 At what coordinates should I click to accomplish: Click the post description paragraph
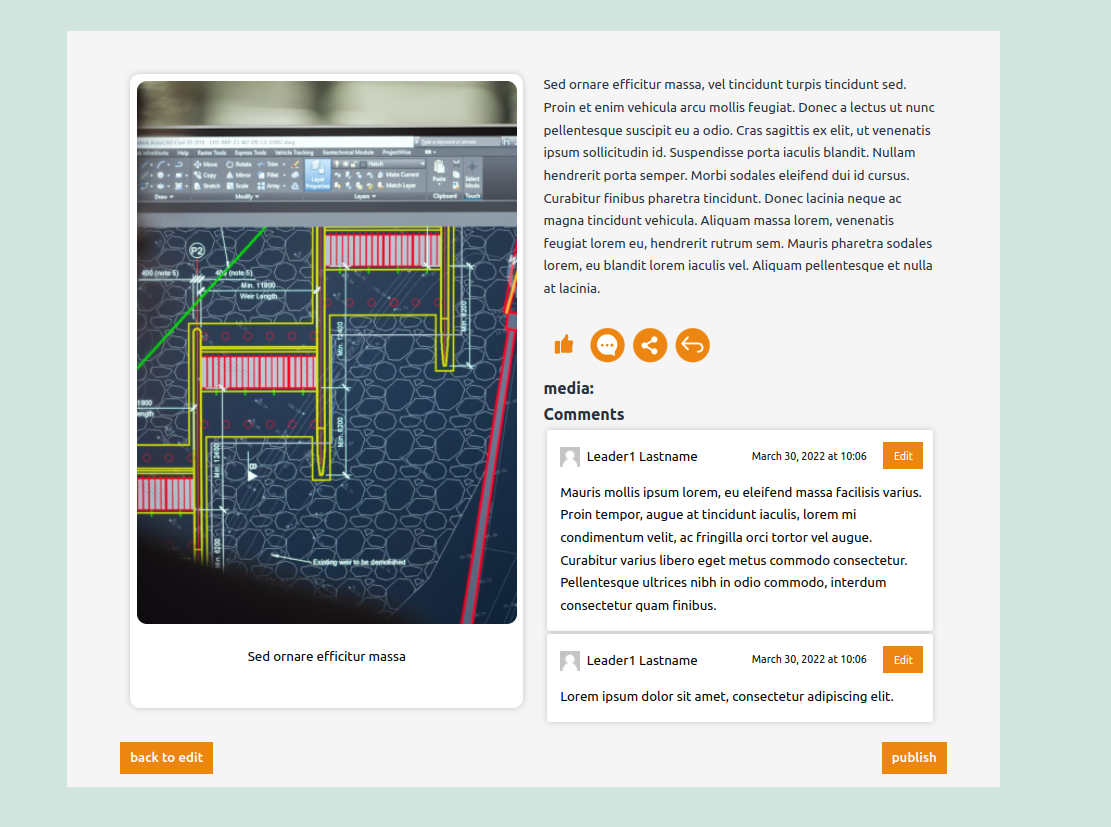click(739, 186)
